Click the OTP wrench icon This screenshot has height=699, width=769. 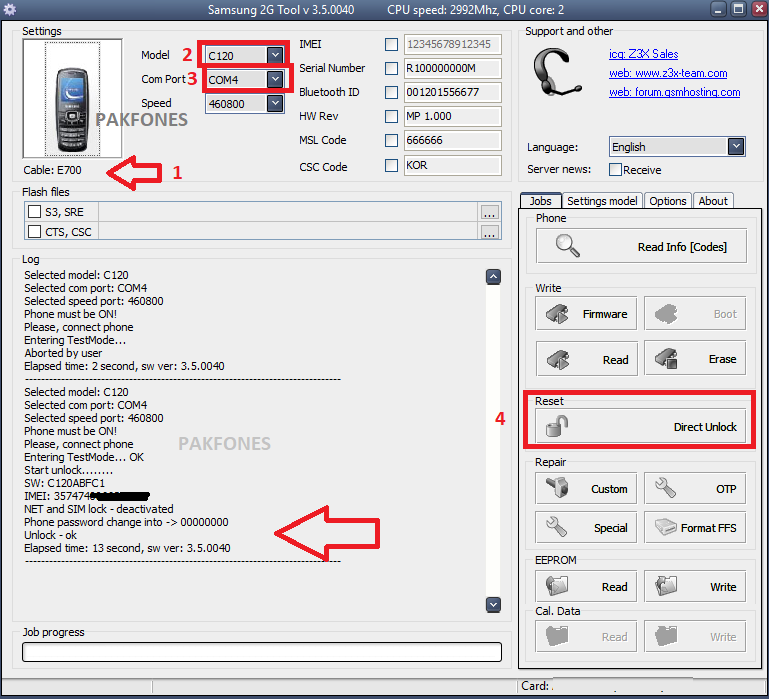666,488
